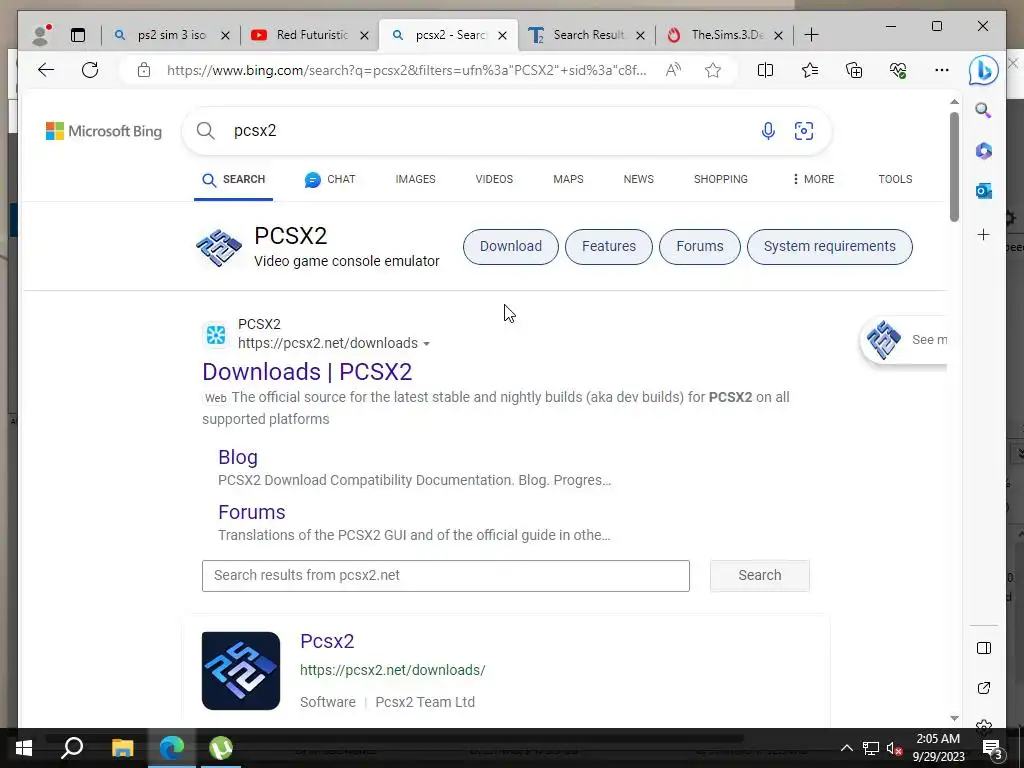1024x768 pixels.
Task: Expand the MORE search categories menu
Action: tap(813, 179)
